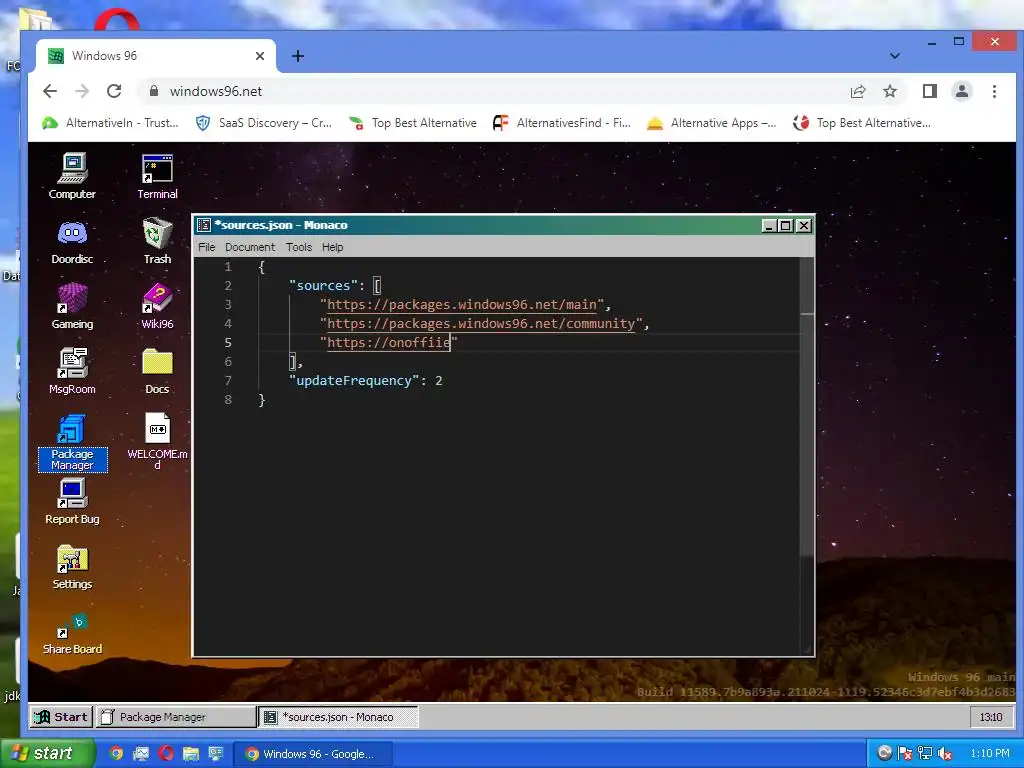1024x768 pixels.
Task: Launch the Report Bug icon
Action: pyautogui.click(x=72, y=501)
